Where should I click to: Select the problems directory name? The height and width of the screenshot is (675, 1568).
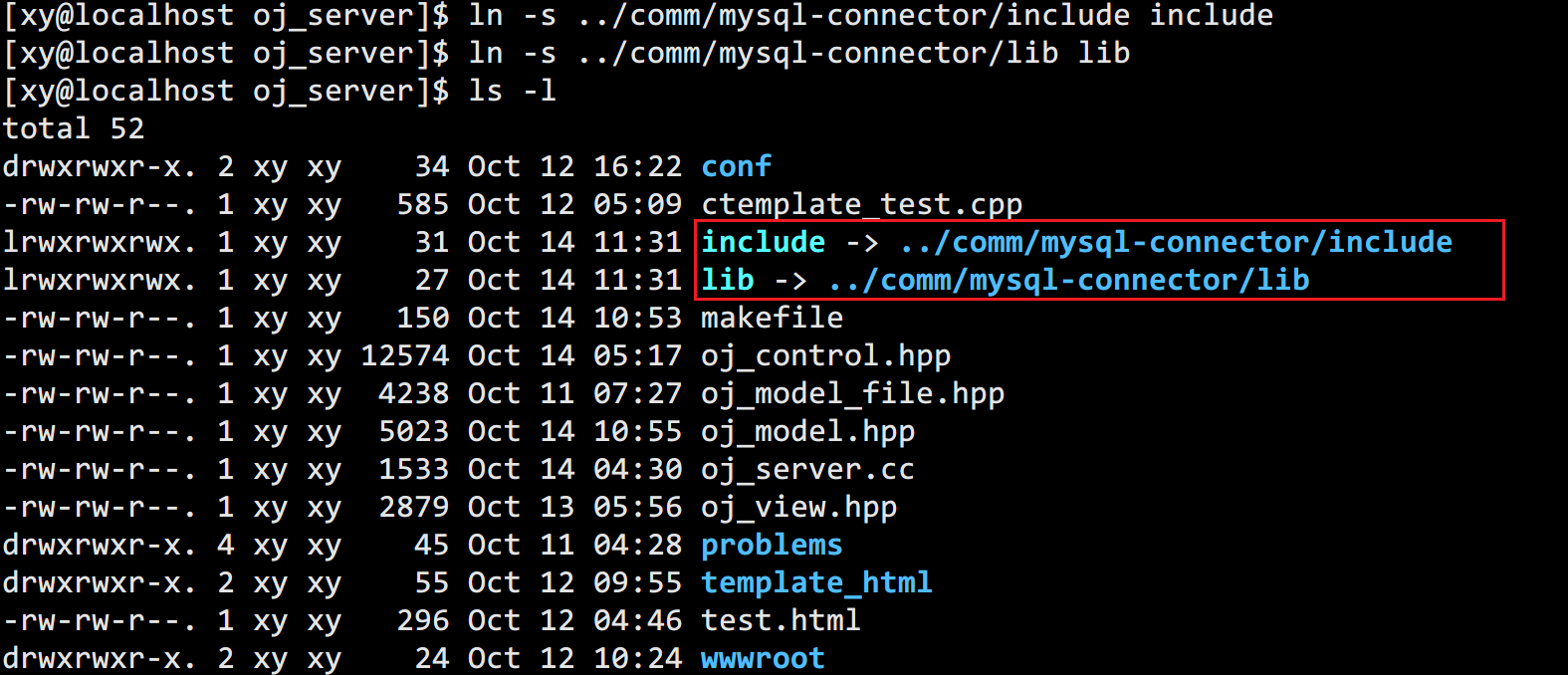click(x=772, y=545)
